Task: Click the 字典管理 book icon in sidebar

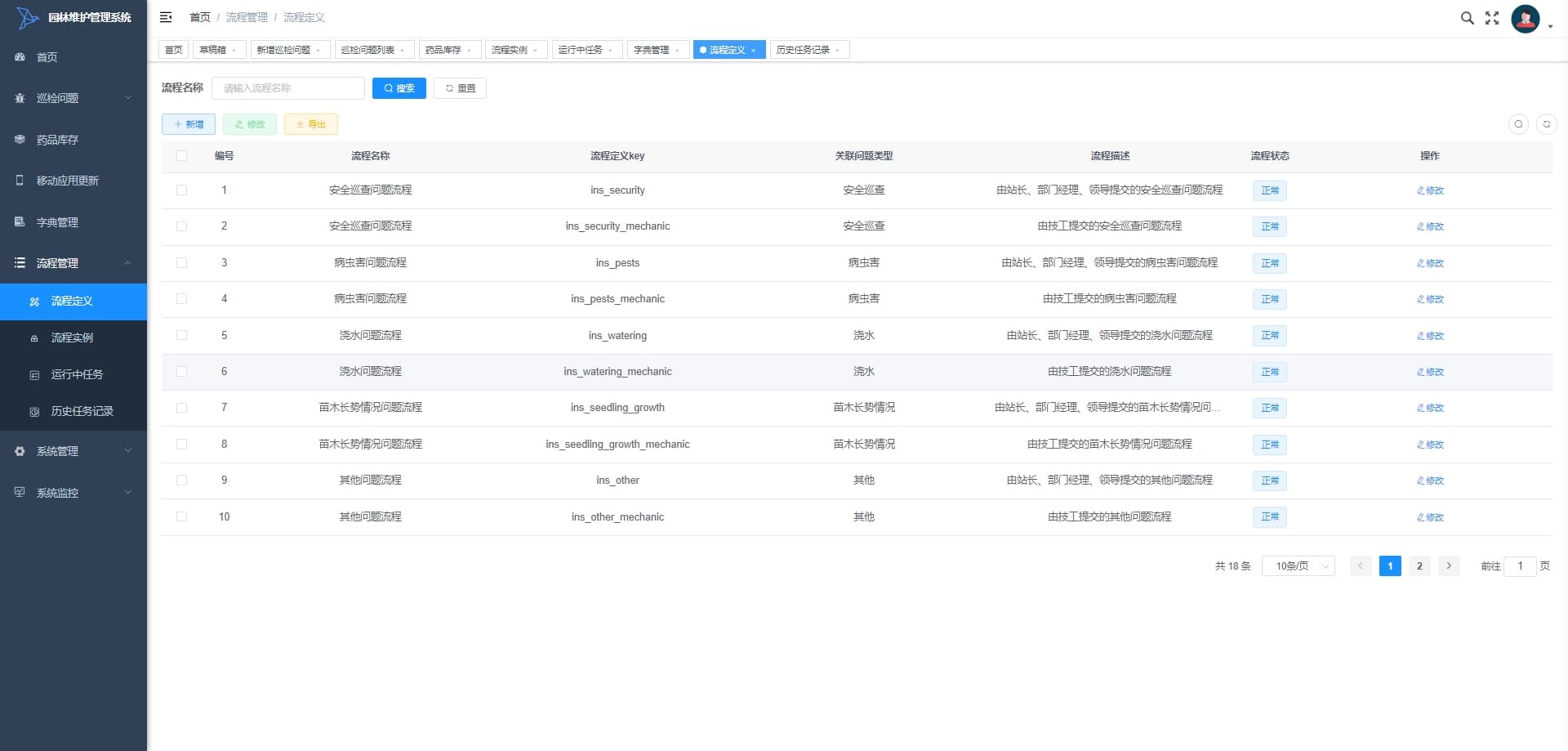Action: [x=20, y=221]
